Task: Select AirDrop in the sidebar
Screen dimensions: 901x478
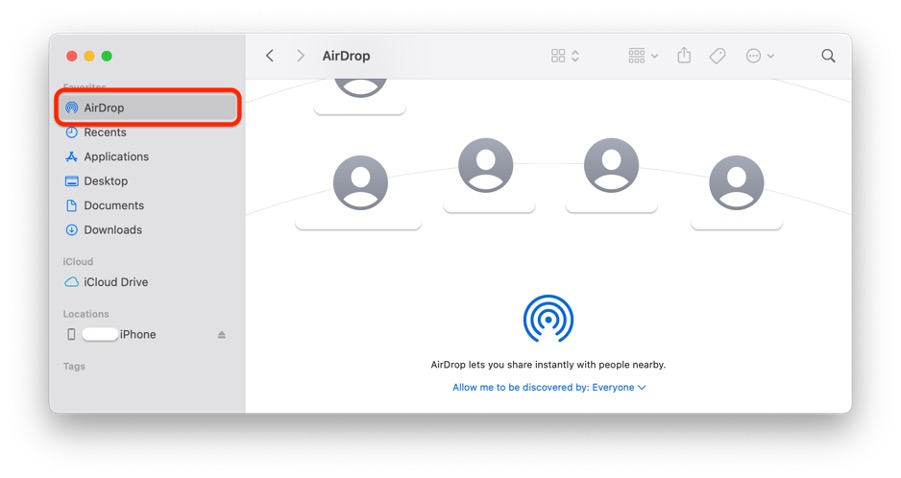Action: 104,108
